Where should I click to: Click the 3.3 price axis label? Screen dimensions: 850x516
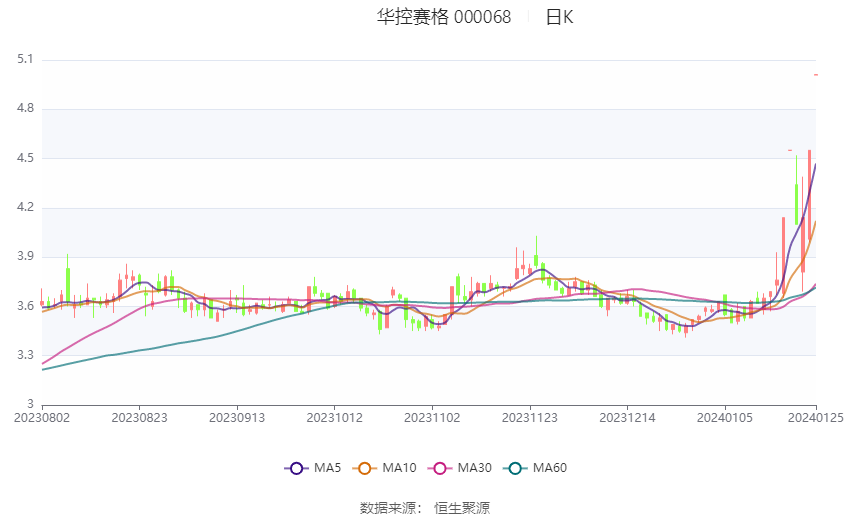pyautogui.click(x=25, y=355)
